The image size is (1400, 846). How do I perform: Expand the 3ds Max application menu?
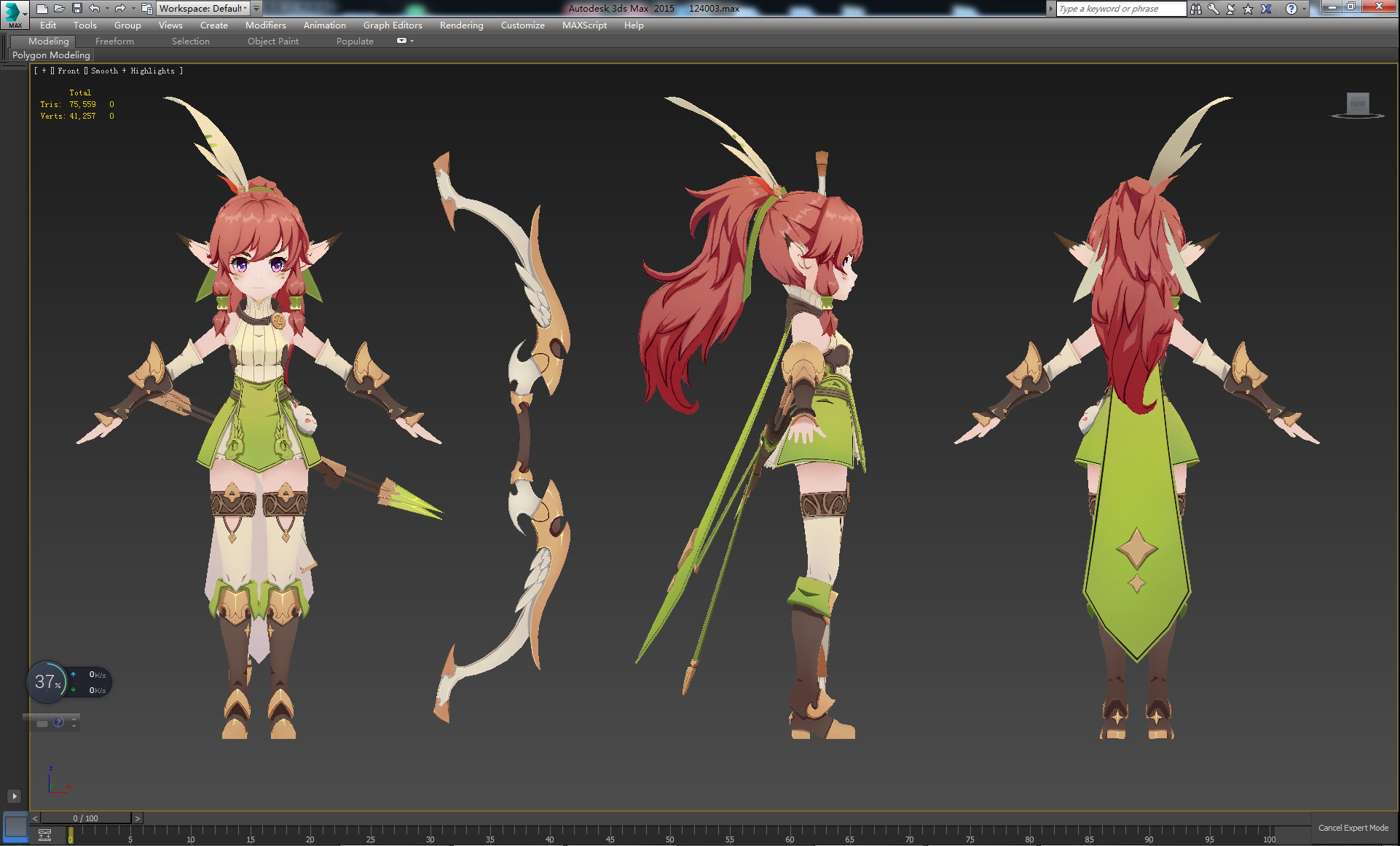(15, 14)
